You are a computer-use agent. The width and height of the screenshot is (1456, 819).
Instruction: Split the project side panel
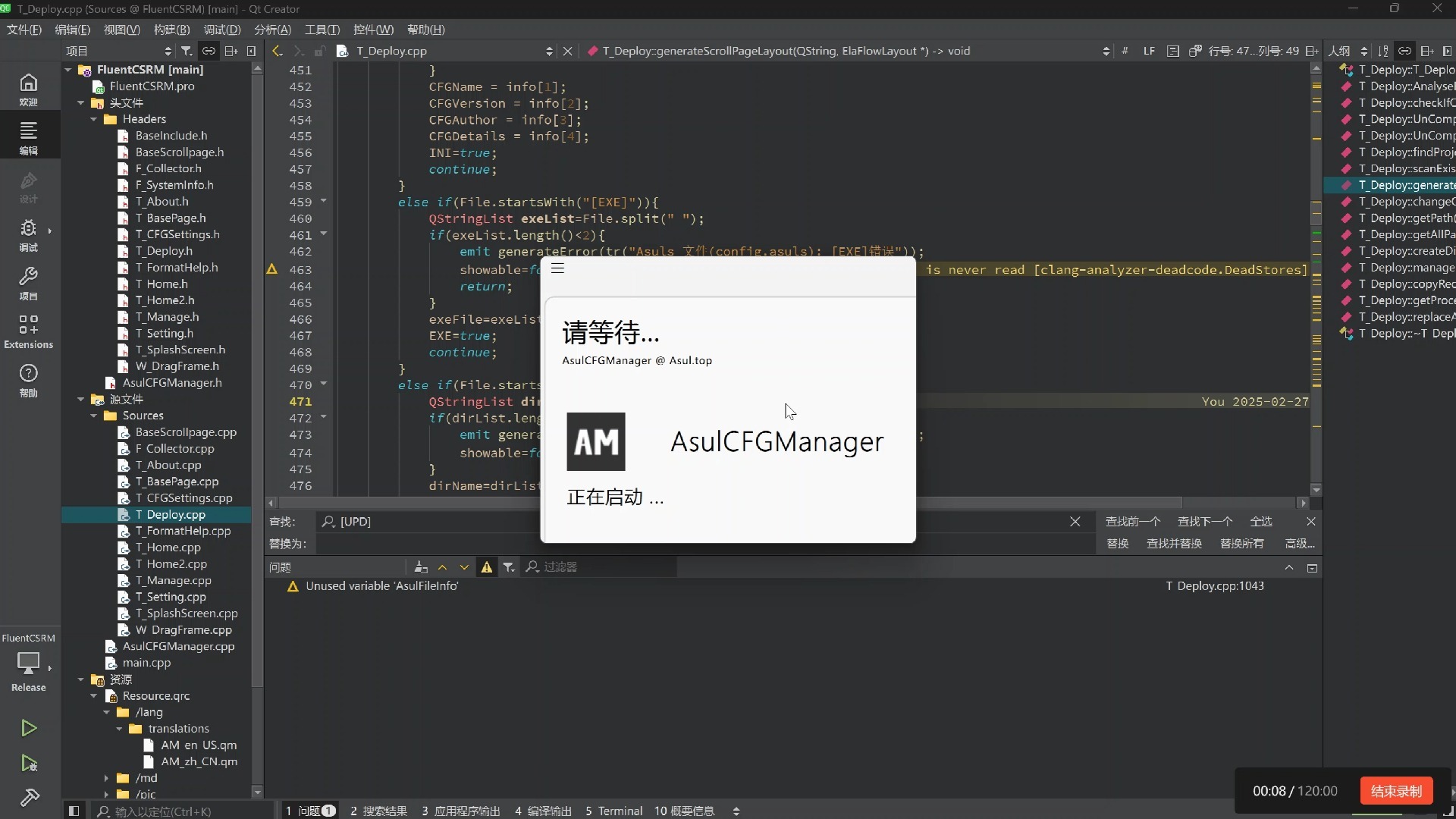click(231, 51)
